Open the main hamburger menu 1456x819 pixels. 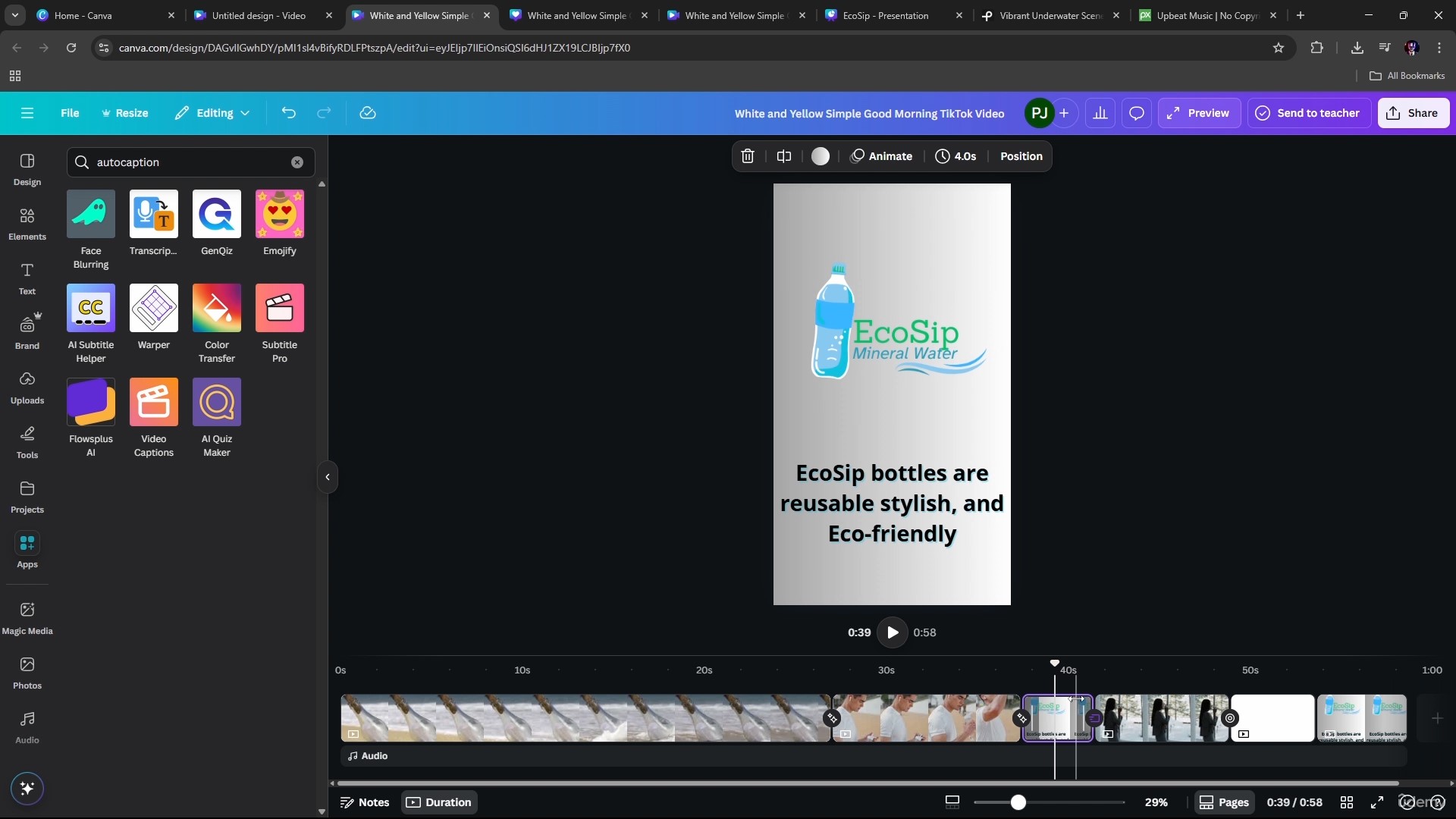(x=27, y=113)
